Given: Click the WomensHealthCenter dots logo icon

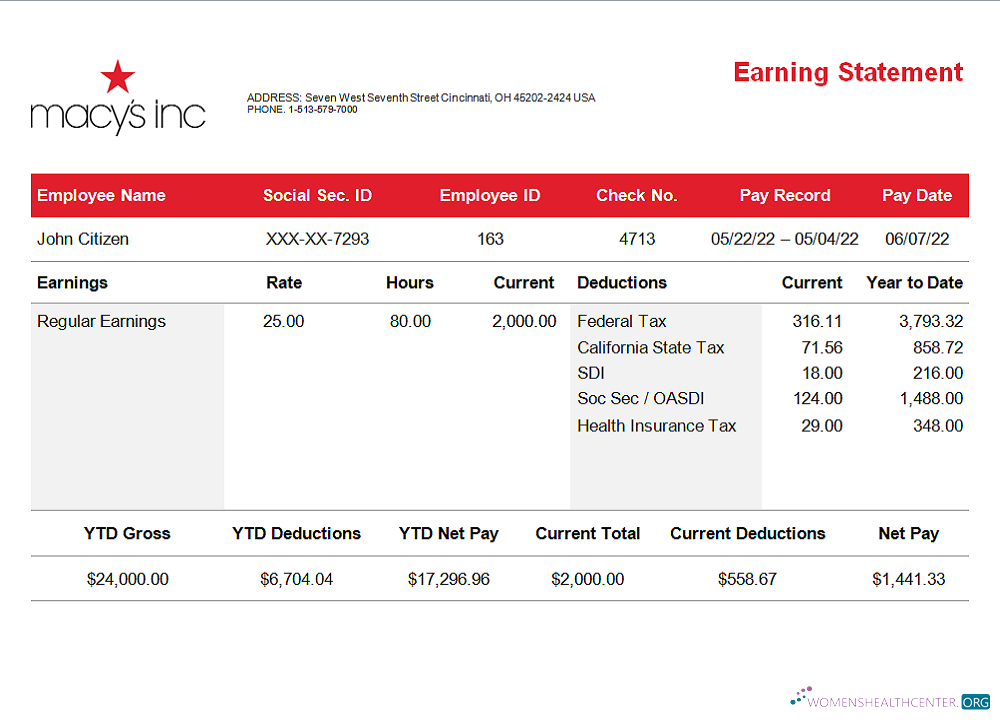Looking at the screenshot, I should point(802,695).
